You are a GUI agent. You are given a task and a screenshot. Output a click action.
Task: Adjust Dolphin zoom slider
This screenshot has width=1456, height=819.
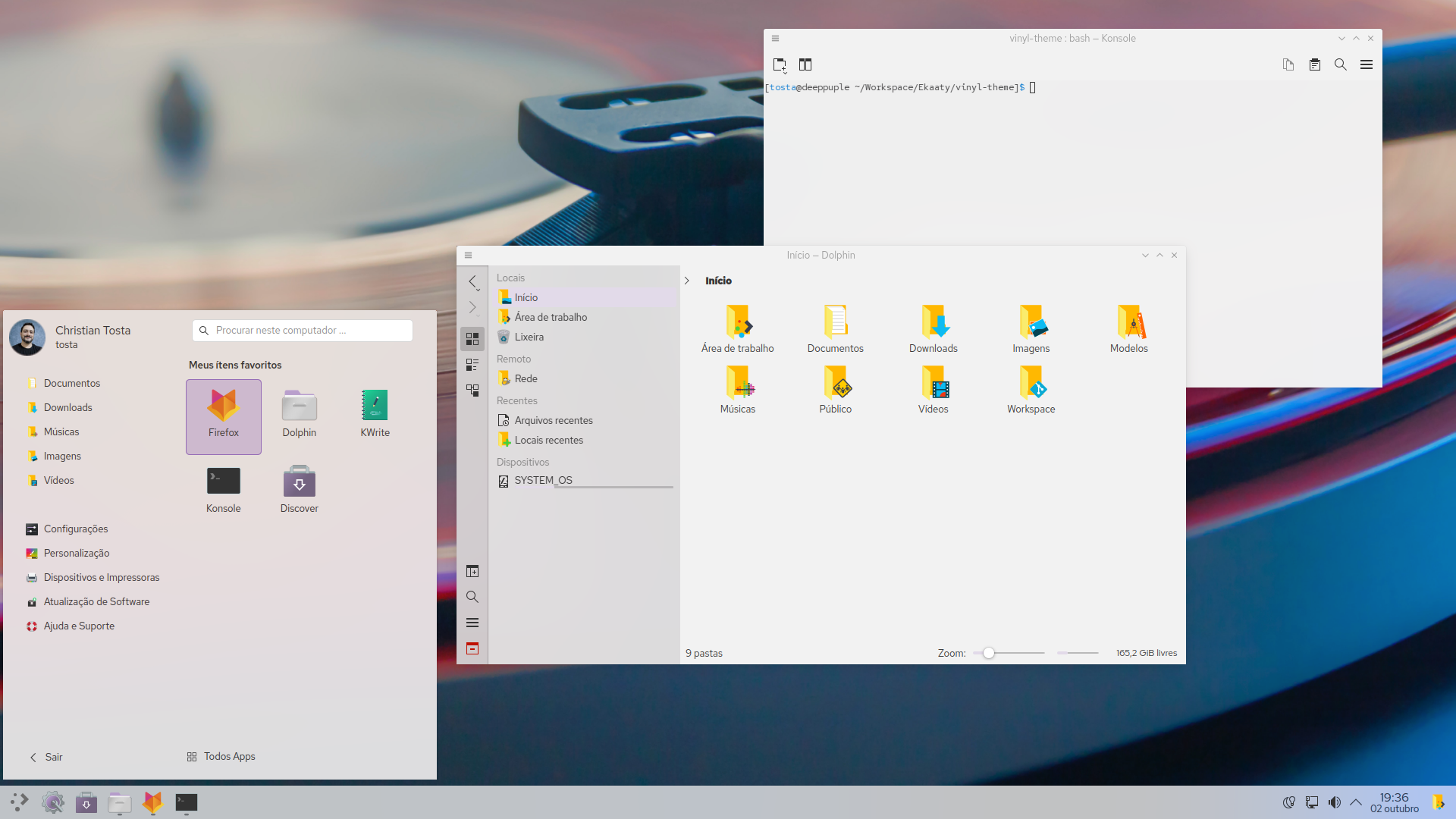pos(1009,654)
